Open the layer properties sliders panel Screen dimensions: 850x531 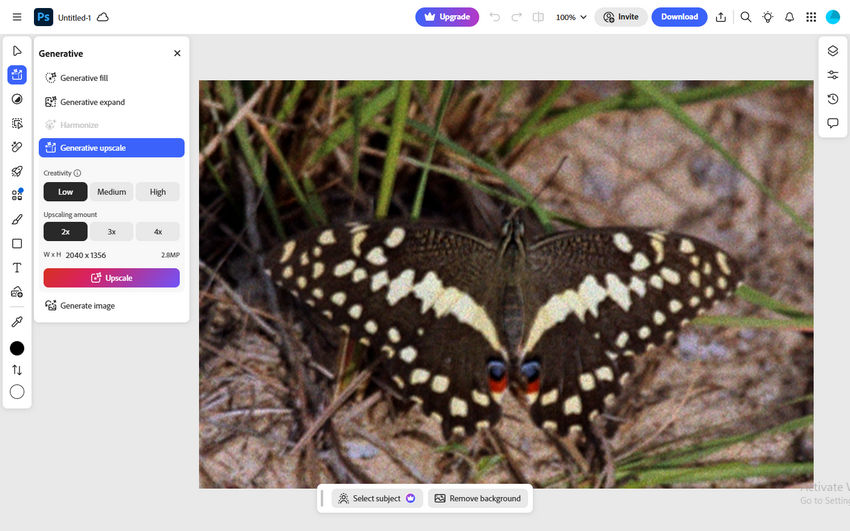(833, 75)
